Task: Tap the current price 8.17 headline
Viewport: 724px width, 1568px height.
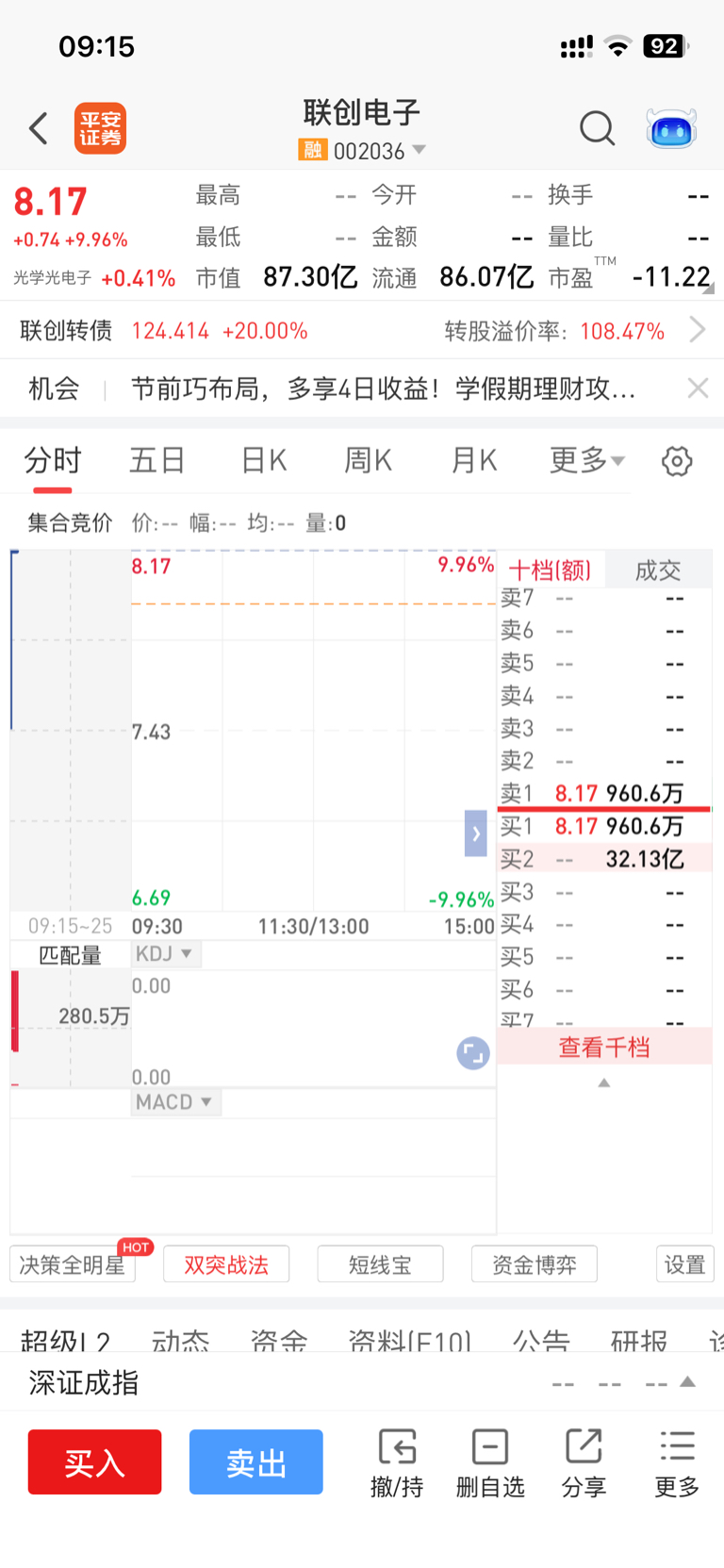Action: [x=50, y=202]
